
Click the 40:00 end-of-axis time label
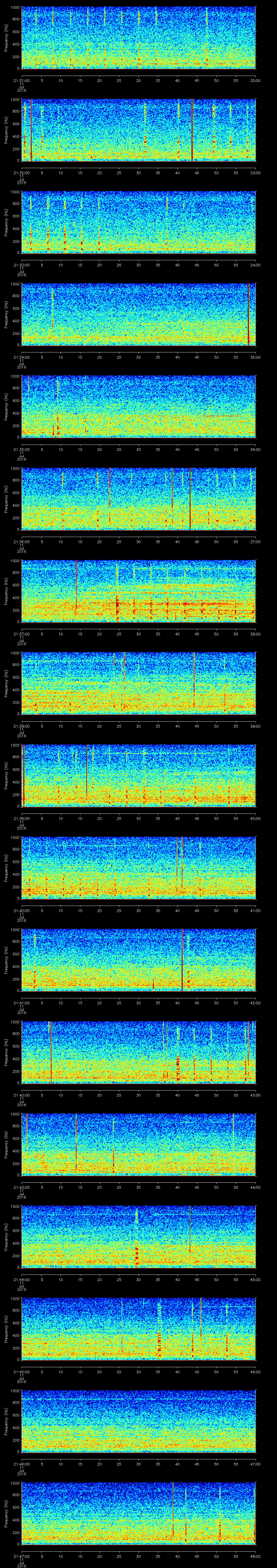255,818
